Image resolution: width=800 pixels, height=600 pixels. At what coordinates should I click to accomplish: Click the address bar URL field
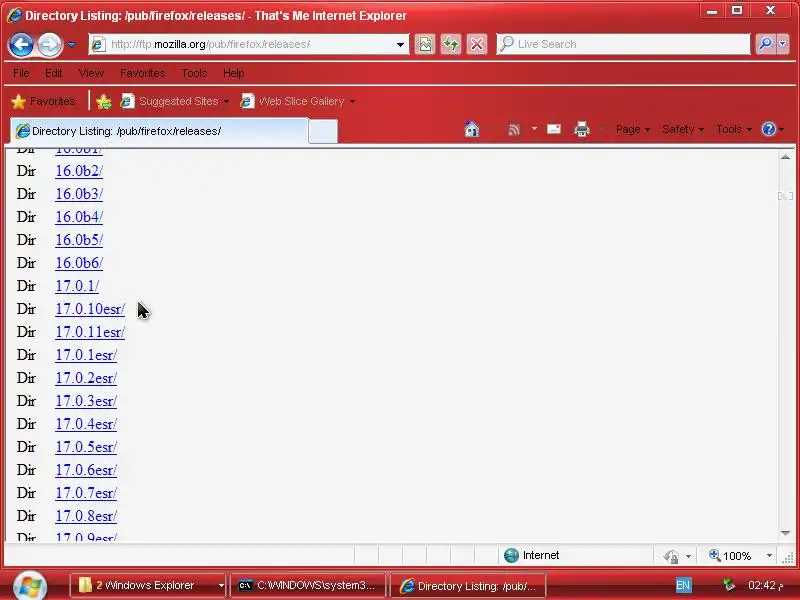[x=242, y=44]
